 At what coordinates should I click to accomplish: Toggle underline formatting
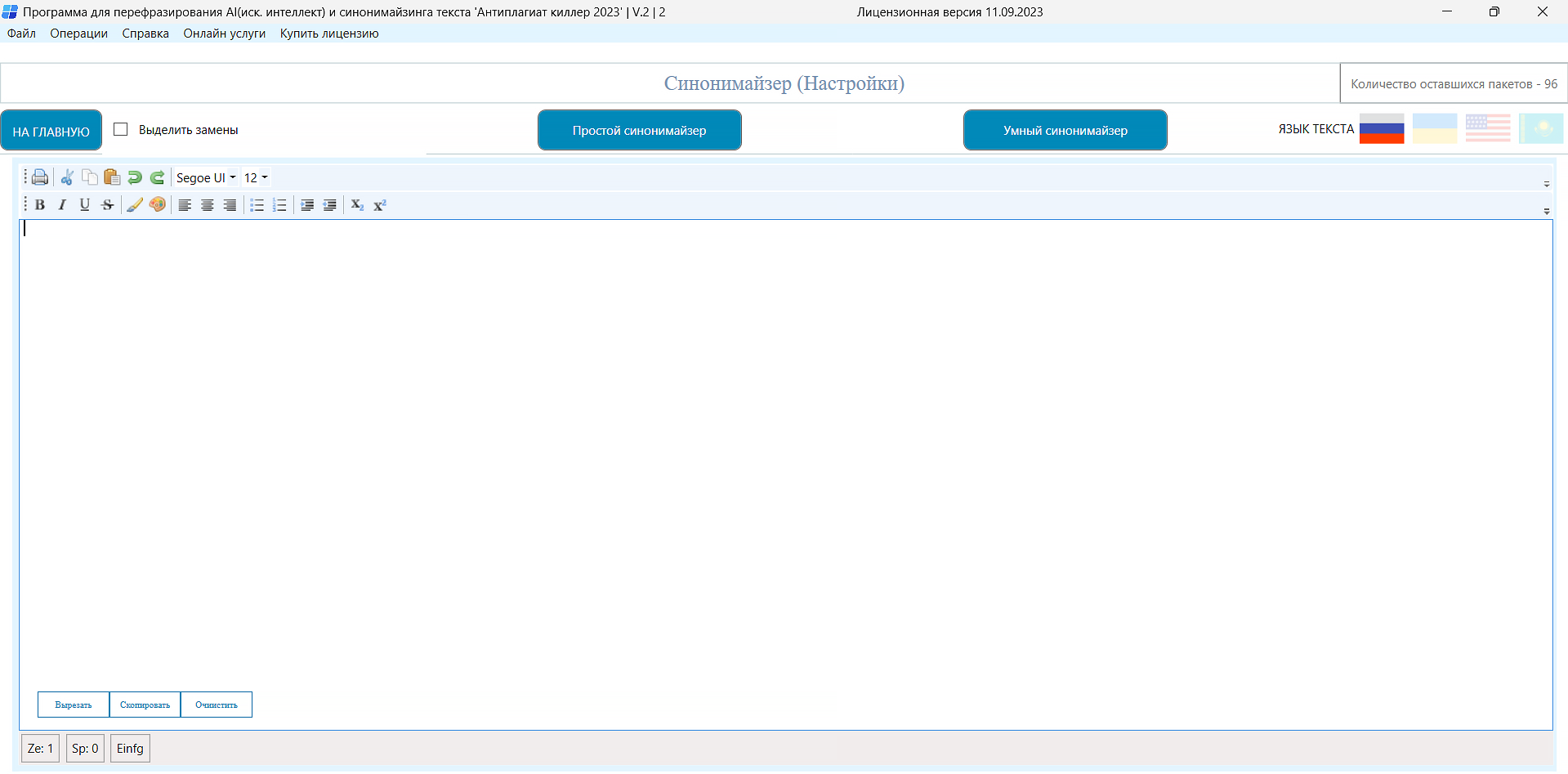[x=84, y=205]
